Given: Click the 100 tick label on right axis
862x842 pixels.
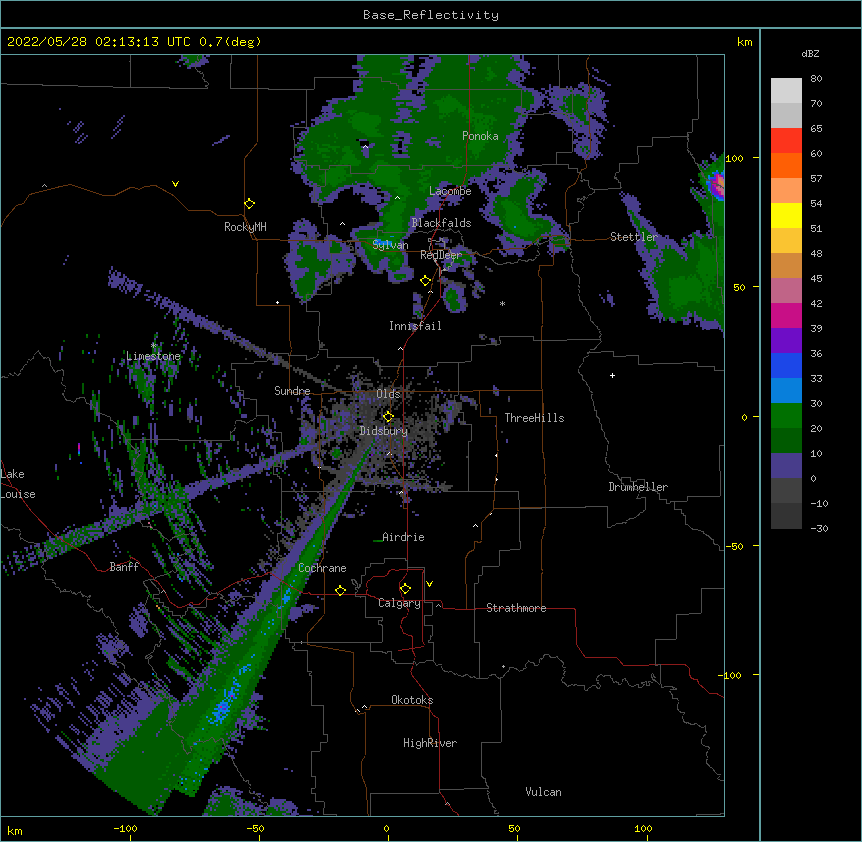Looking at the screenshot, I should [x=734, y=158].
